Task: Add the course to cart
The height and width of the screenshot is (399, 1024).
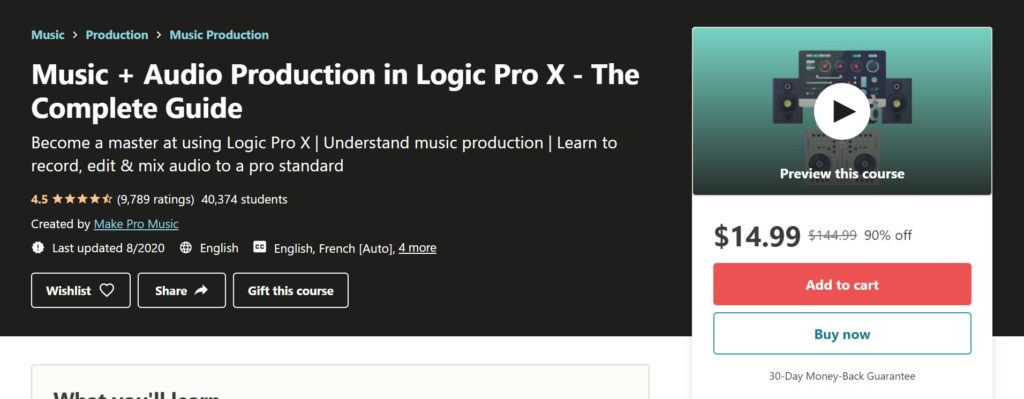Action: click(842, 284)
